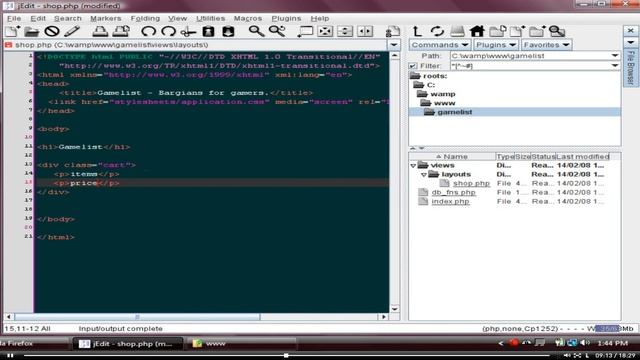
Task: Click the video progress bar handle
Action: tap(286, 356)
